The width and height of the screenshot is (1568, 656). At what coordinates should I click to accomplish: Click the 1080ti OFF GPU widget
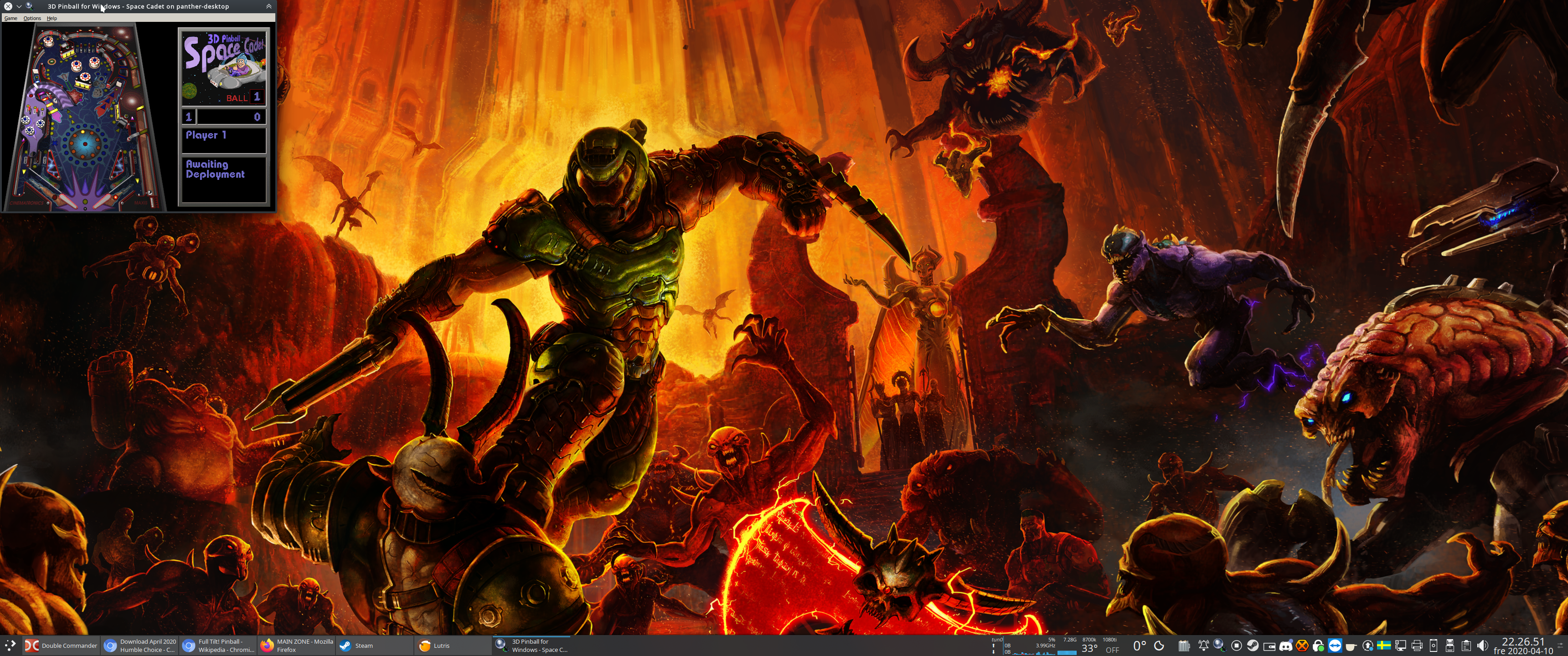(x=1111, y=646)
